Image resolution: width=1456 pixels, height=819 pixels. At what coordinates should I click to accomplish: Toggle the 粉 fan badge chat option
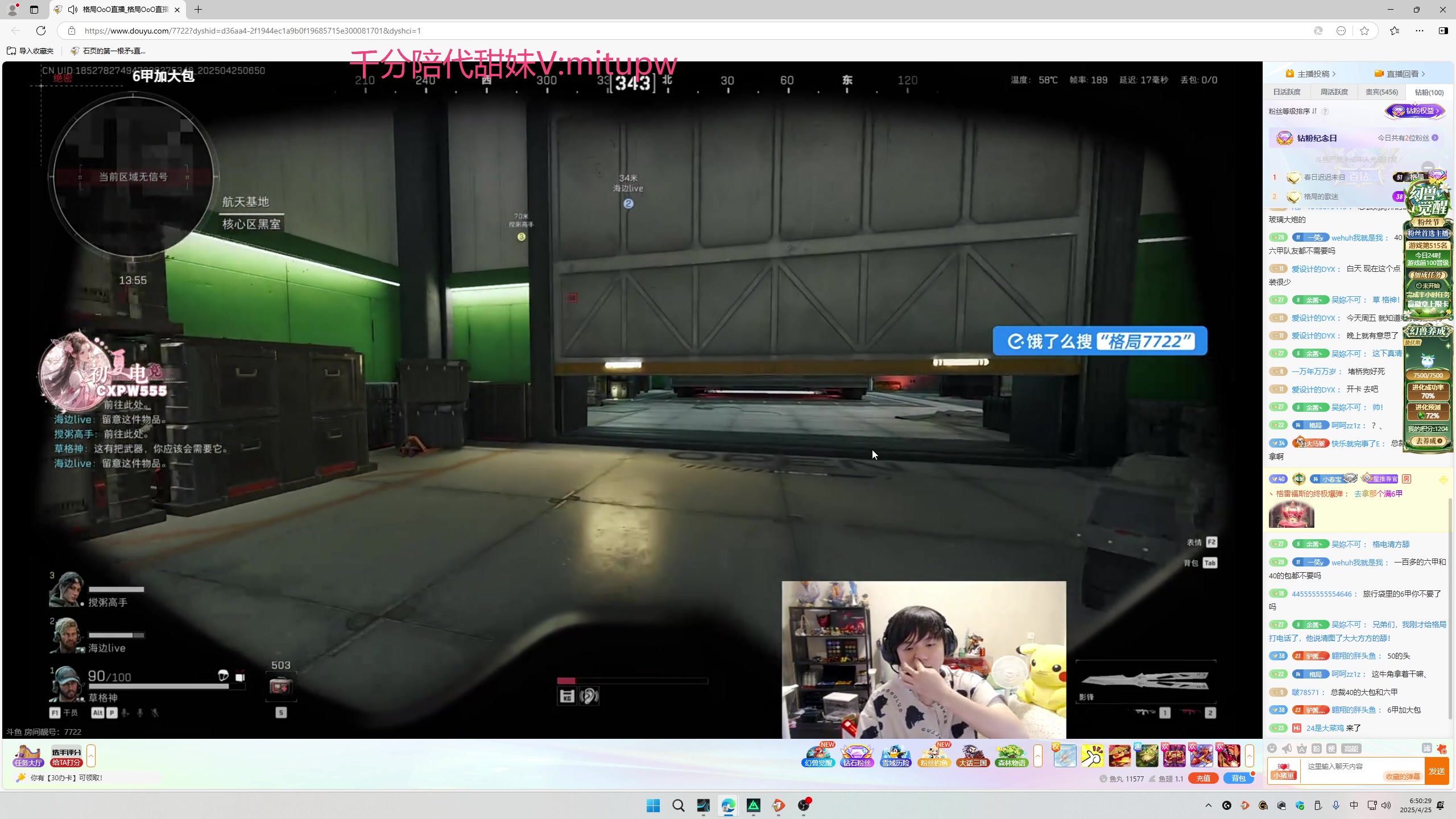1317,748
